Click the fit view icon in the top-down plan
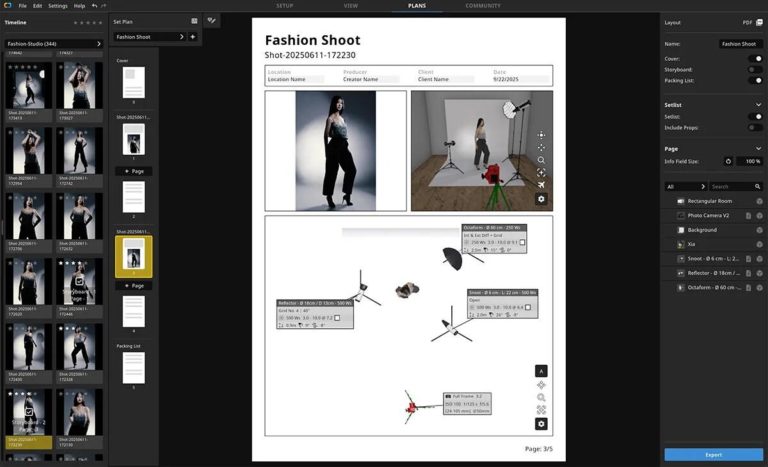768x467 pixels. 541,410
